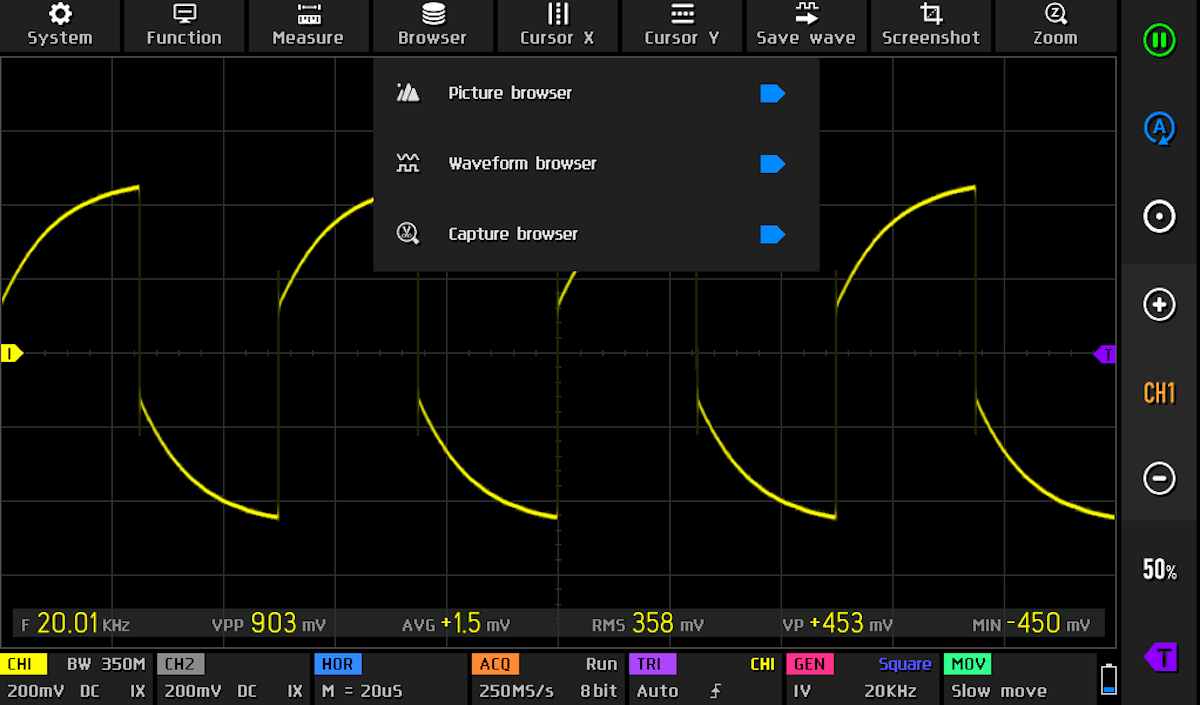Click the purple trigger level marker
1200x705 pixels.
1105,354
